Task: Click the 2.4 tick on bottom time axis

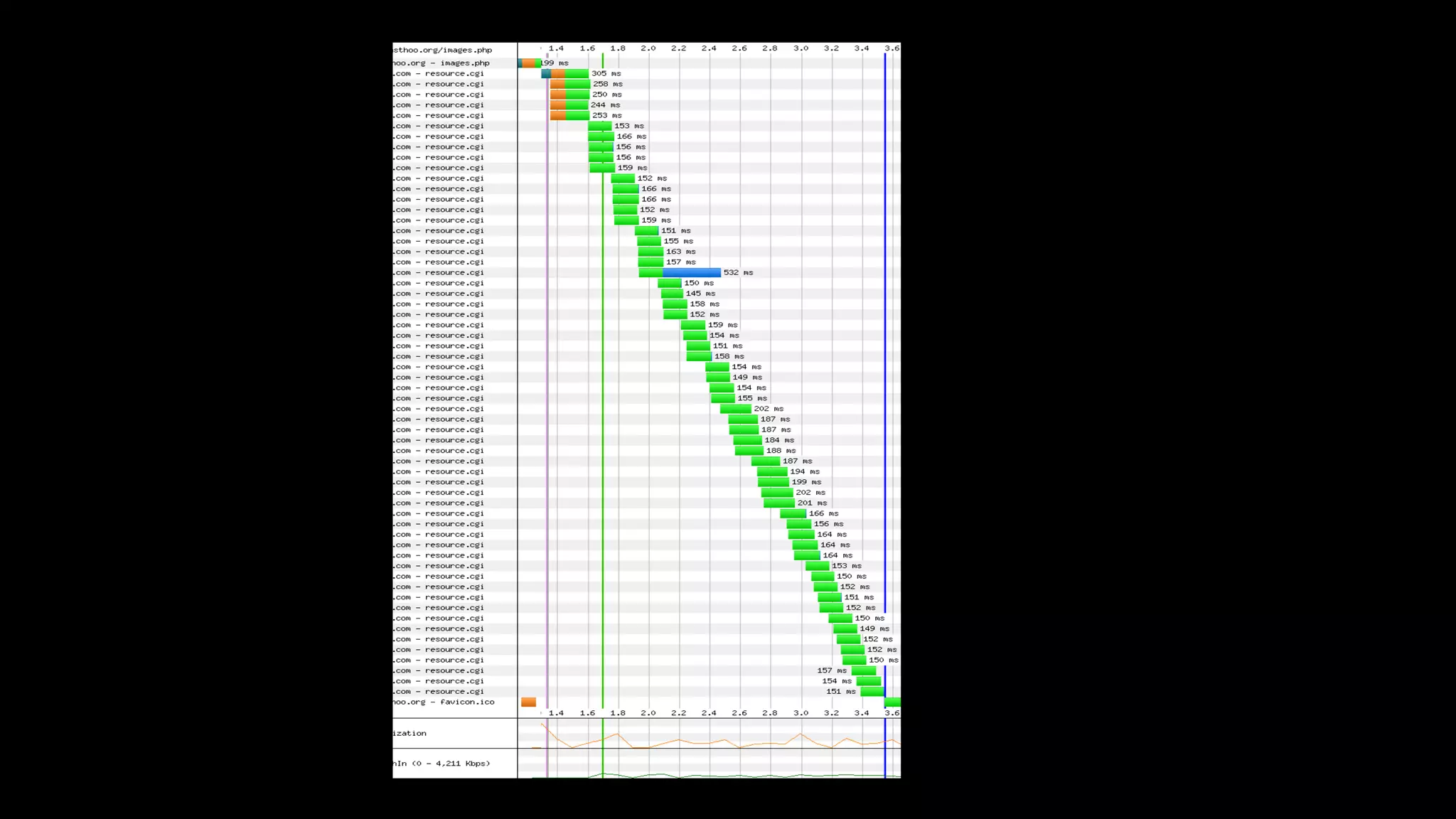Action: tap(709, 713)
